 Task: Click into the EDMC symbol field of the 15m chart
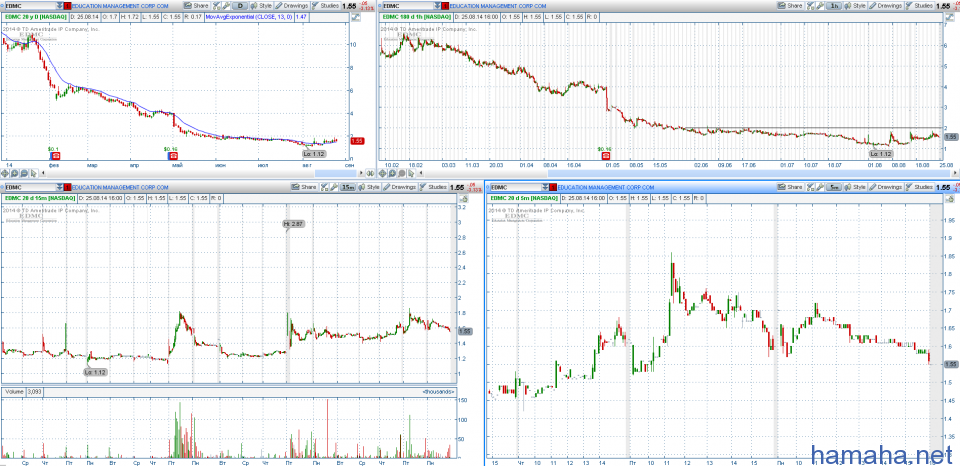point(29,187)
